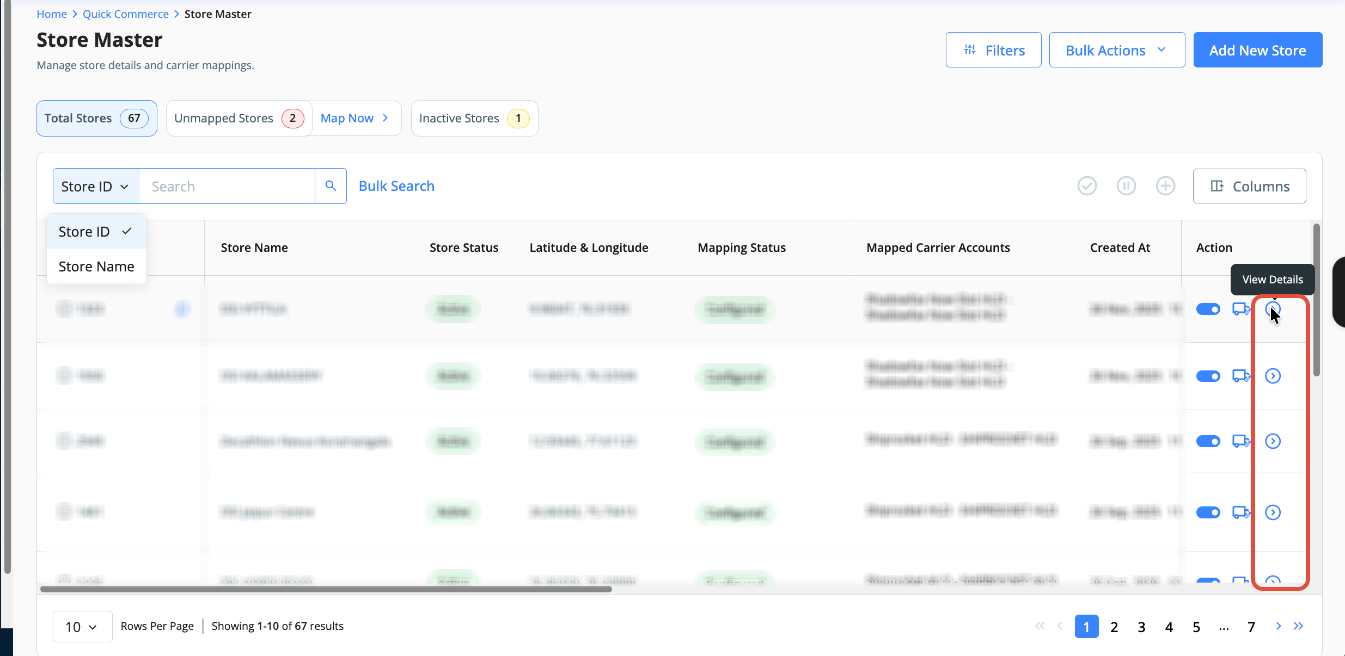Click the pagination ellipsis
The height and width of the screenshot is (656, 1345).
click(x=1224, y=628)
